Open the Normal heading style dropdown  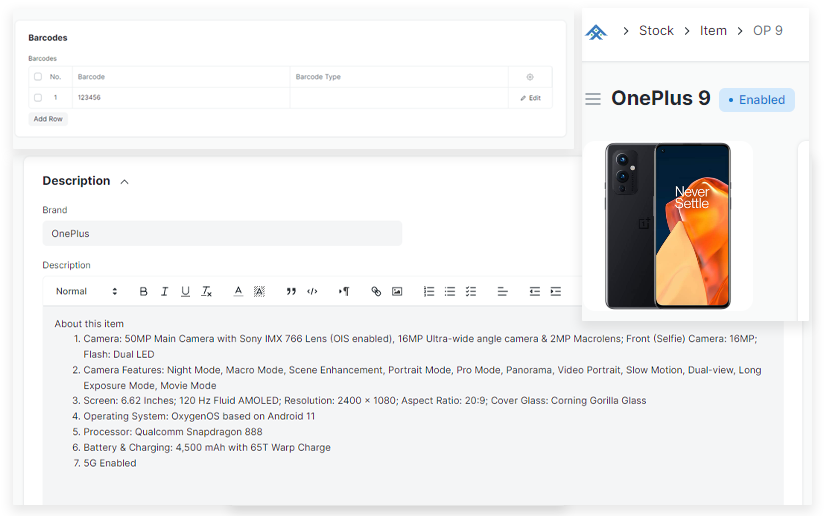click(x=86, y=291)
